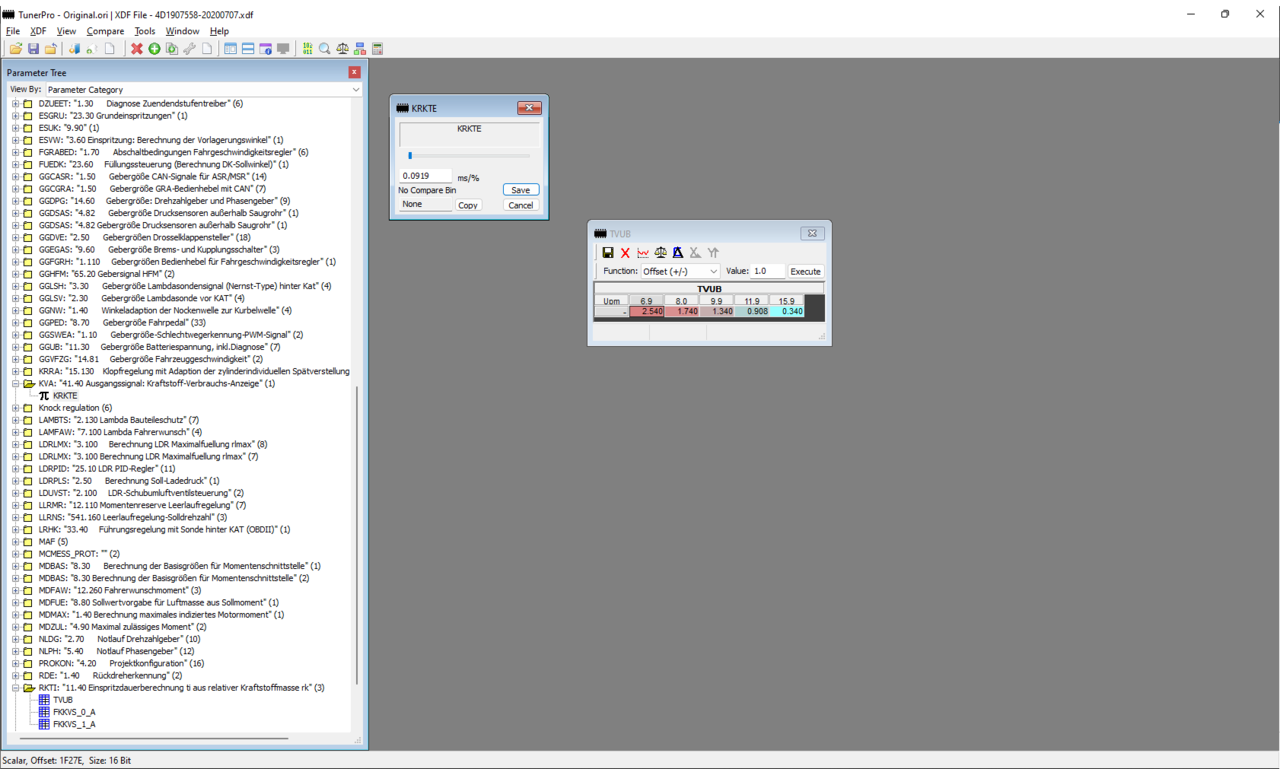Click the blue floppy save icon in main toolbar

(x=33, y=49)
